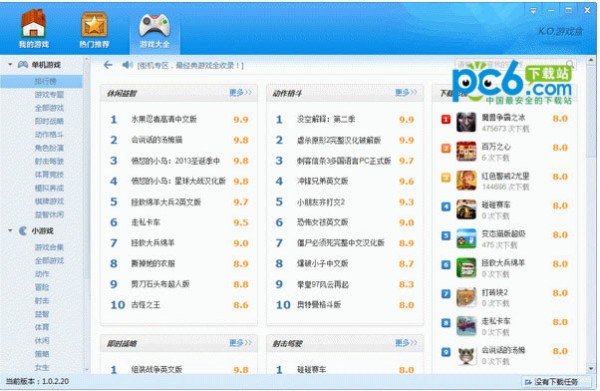Open 拳皇97风云再起 rank 9 entry
Image resolution: width=600 pixels, height=391 pixels.
[322, 284]
